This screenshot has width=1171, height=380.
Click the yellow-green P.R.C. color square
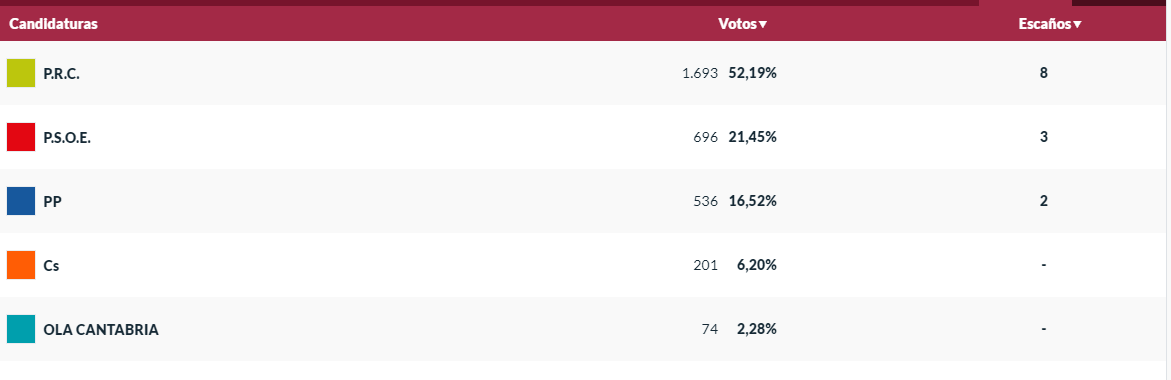(x=21, y=73)
